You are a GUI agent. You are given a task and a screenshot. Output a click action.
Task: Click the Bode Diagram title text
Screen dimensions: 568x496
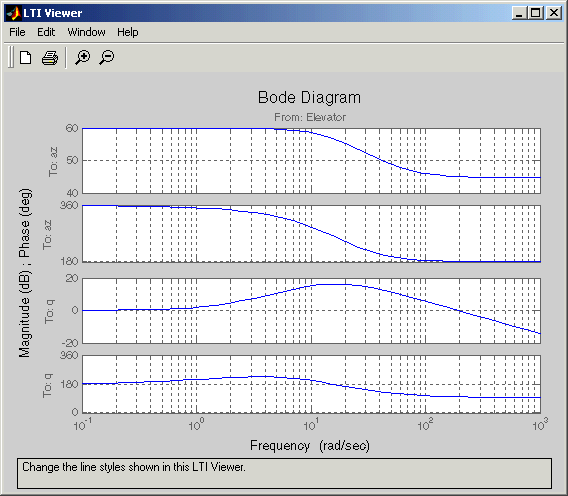pyautogui.click(x=309, y=97)
